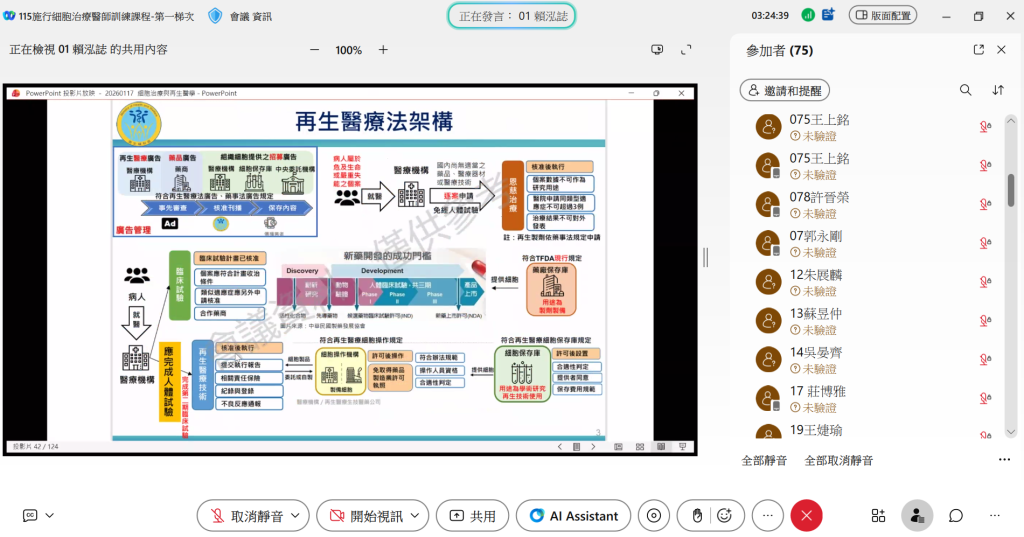This screenshot has height=537, width=1024.
Task: Zoom out shared content with minus icon
Action: click(x=315, y=50)
